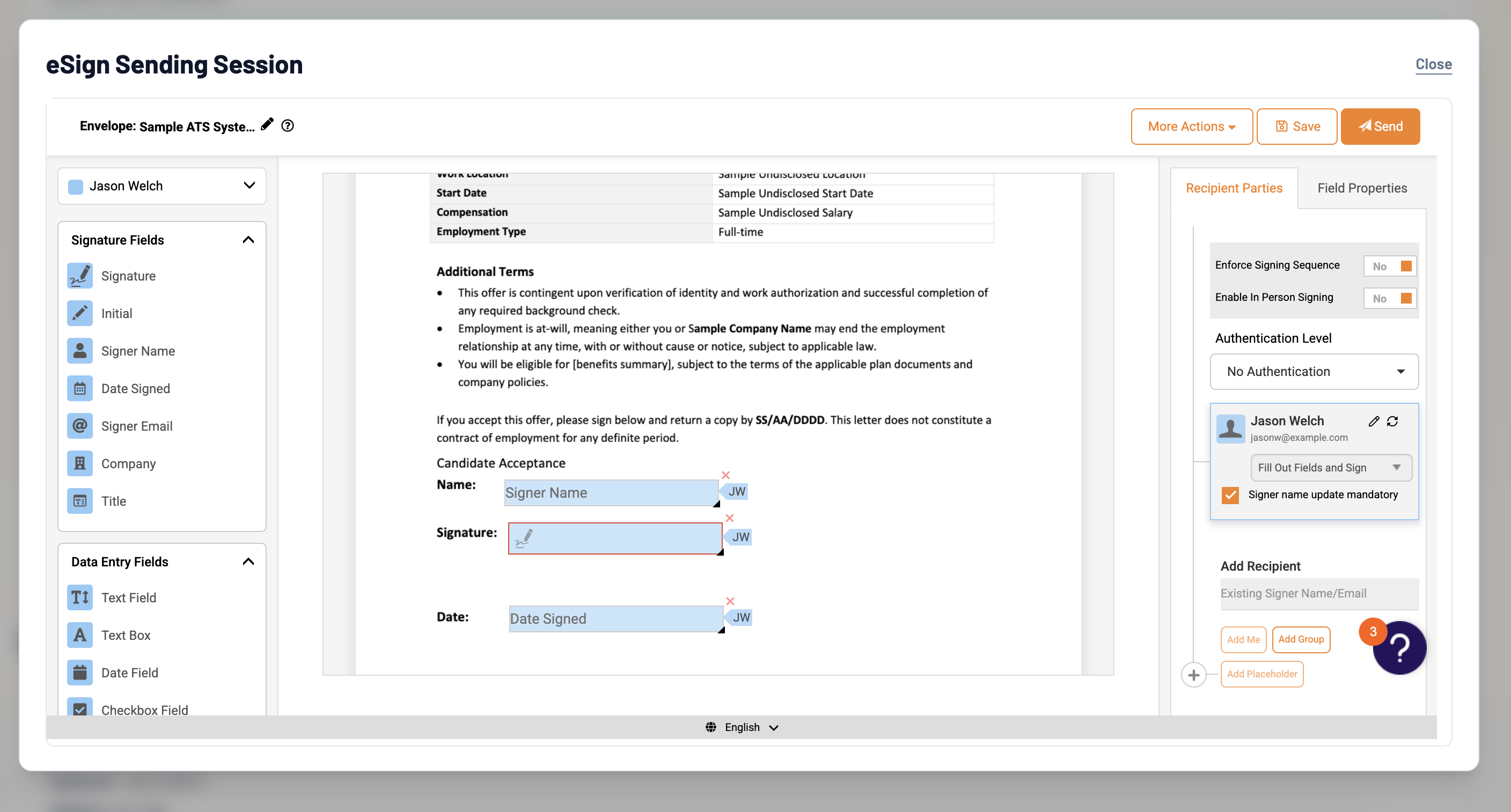Image resolution: width=1511 pixels, height=812 pixels.
Task: Uncheck Signer name update mandatory
Action: tap(1230, 496)
